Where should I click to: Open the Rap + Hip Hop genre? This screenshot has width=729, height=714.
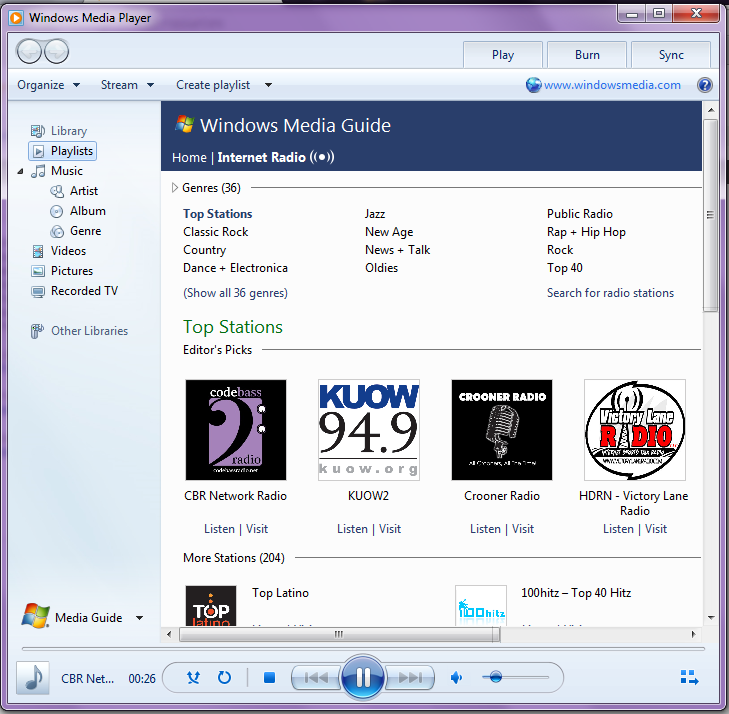(586, 232)
